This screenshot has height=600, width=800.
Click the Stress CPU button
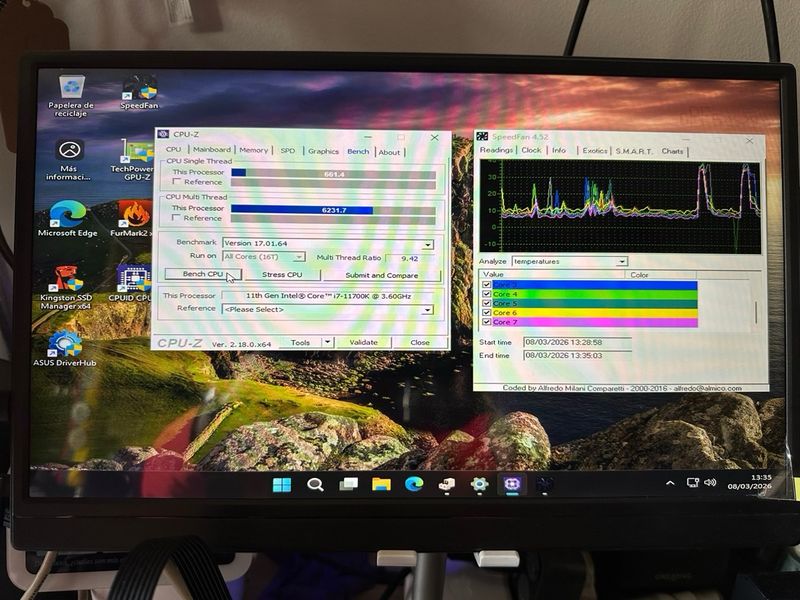click(x=282, y=275)
